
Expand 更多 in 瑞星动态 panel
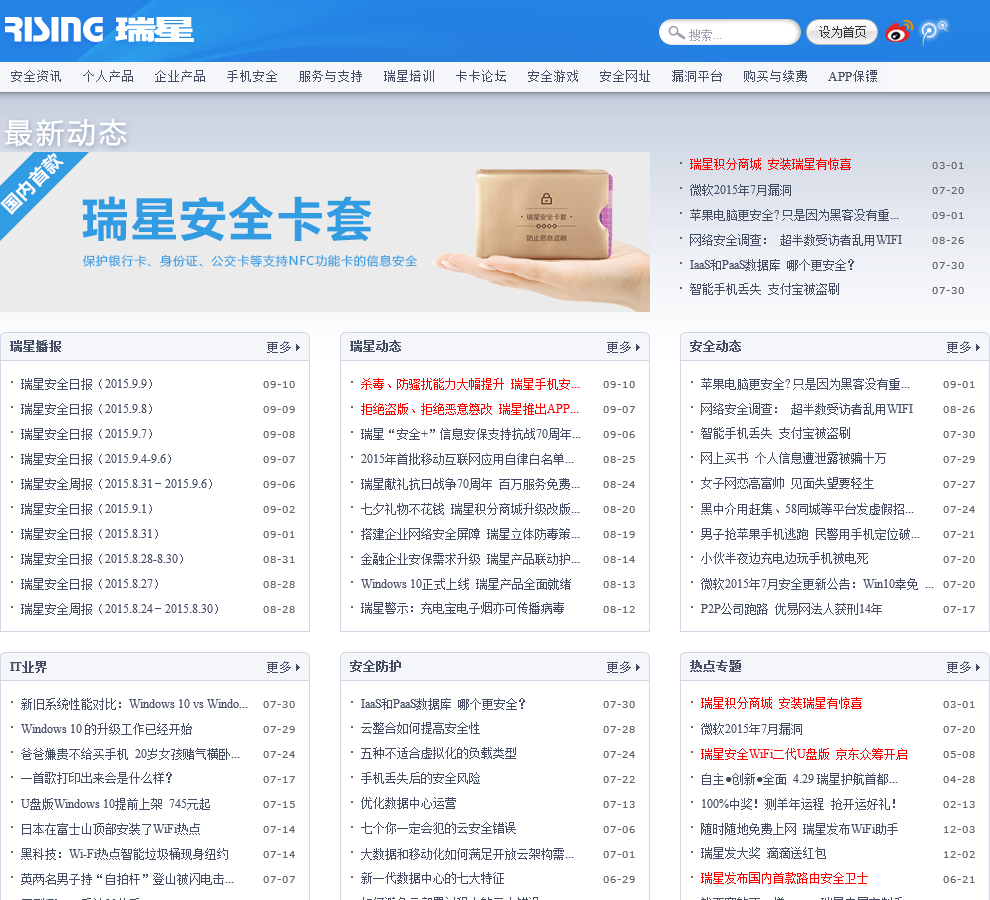(x=623, y=347)
